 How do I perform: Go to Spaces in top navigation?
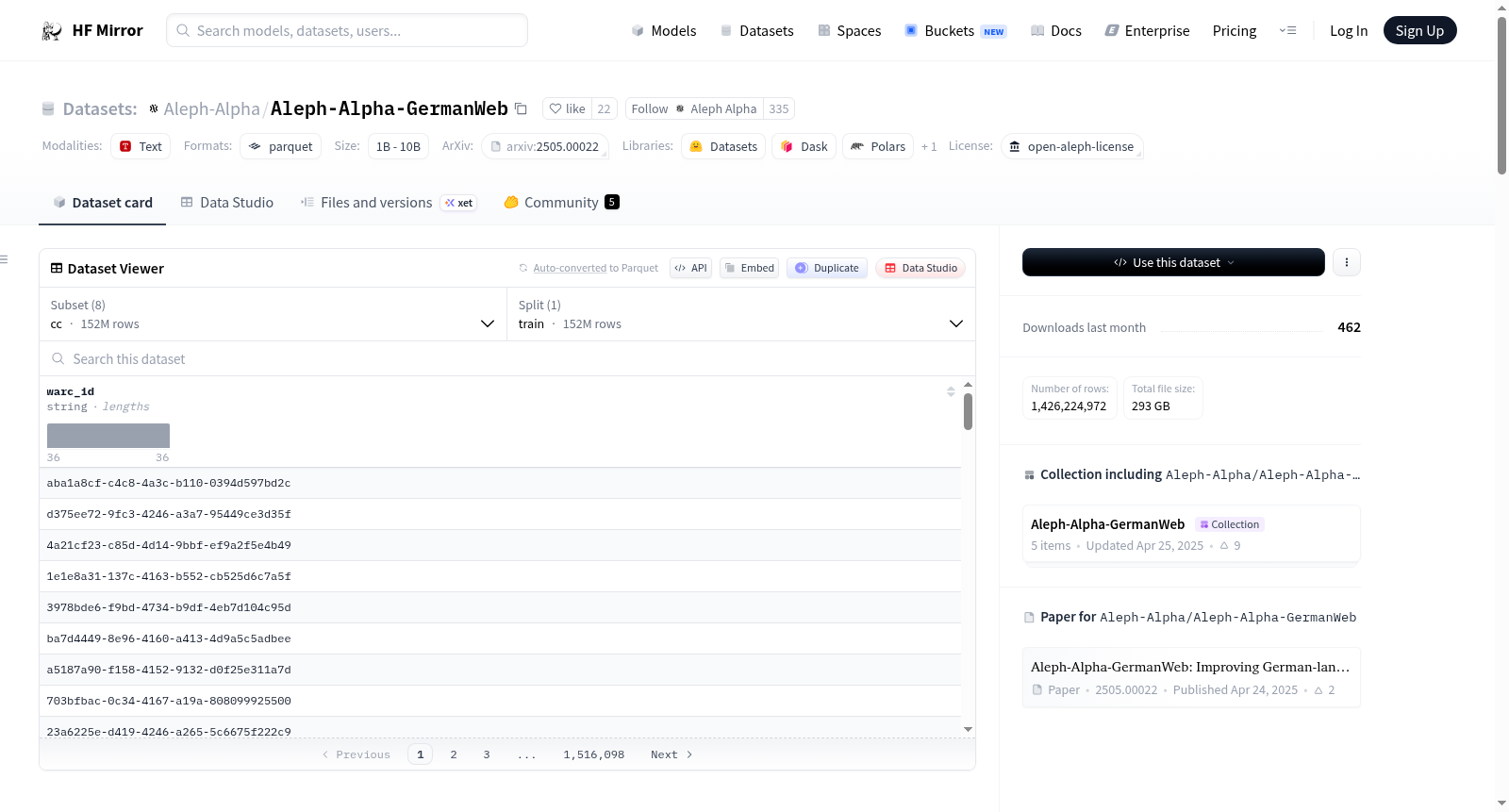tap(850, 30)
